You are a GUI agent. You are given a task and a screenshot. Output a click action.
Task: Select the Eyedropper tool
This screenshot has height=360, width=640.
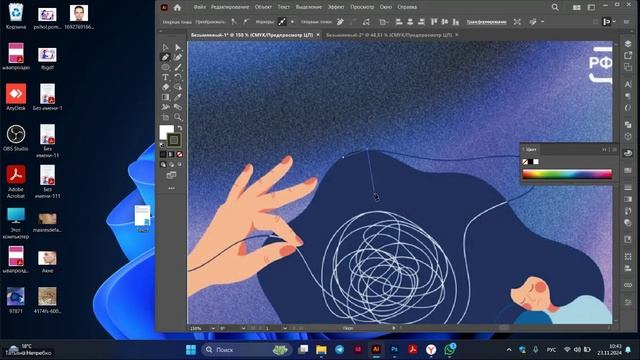(x=178, y=97)
